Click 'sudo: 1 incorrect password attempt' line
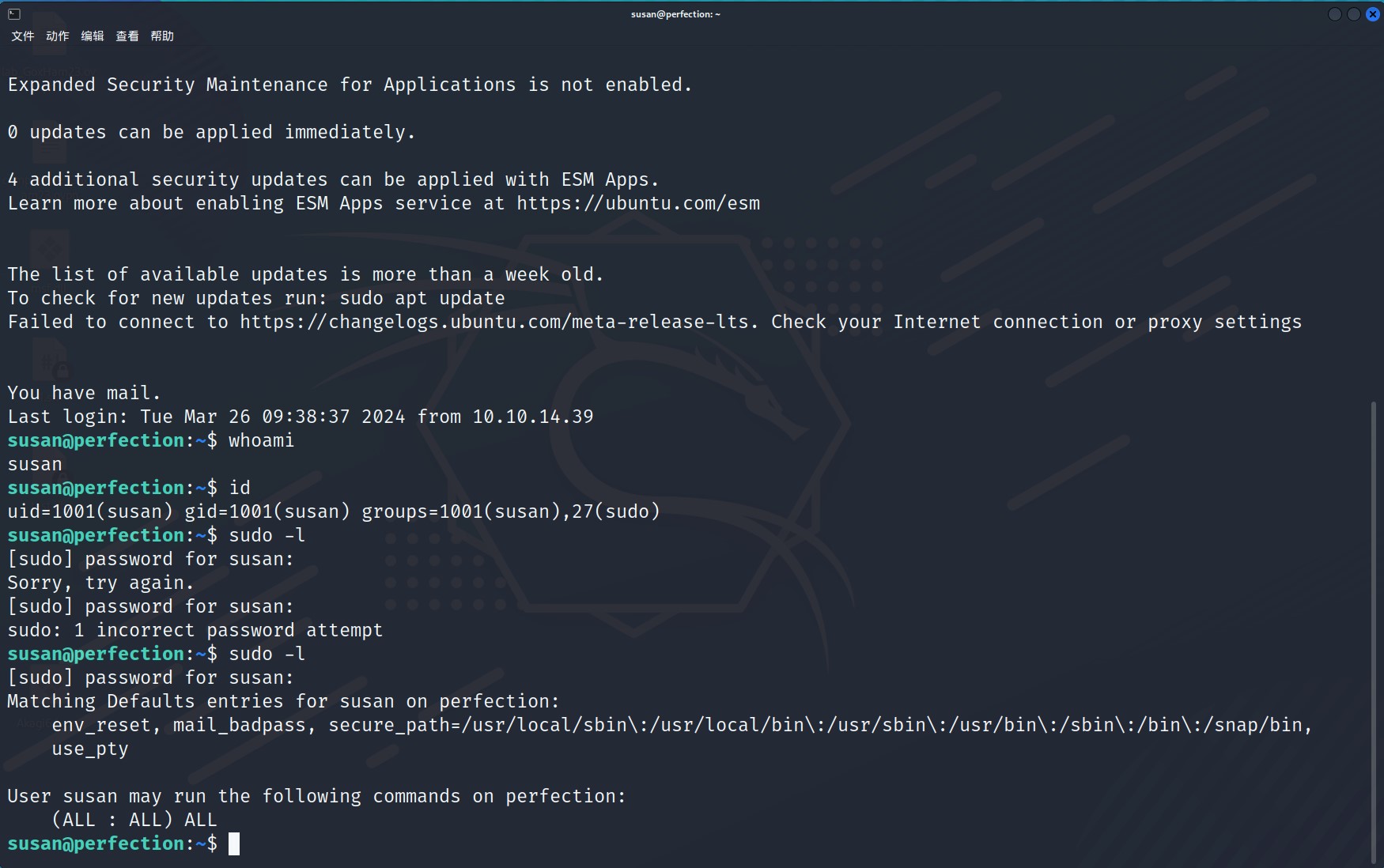Image resolution: width=1384 pixels, height=868 pixels. click(195, 631)
